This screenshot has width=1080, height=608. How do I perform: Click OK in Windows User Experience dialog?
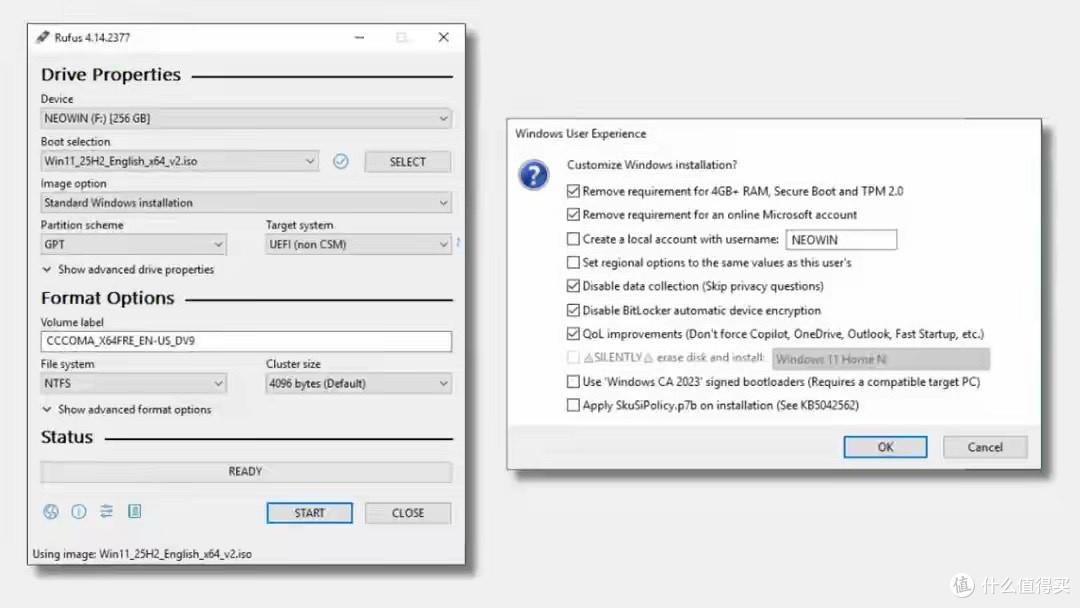885,447
